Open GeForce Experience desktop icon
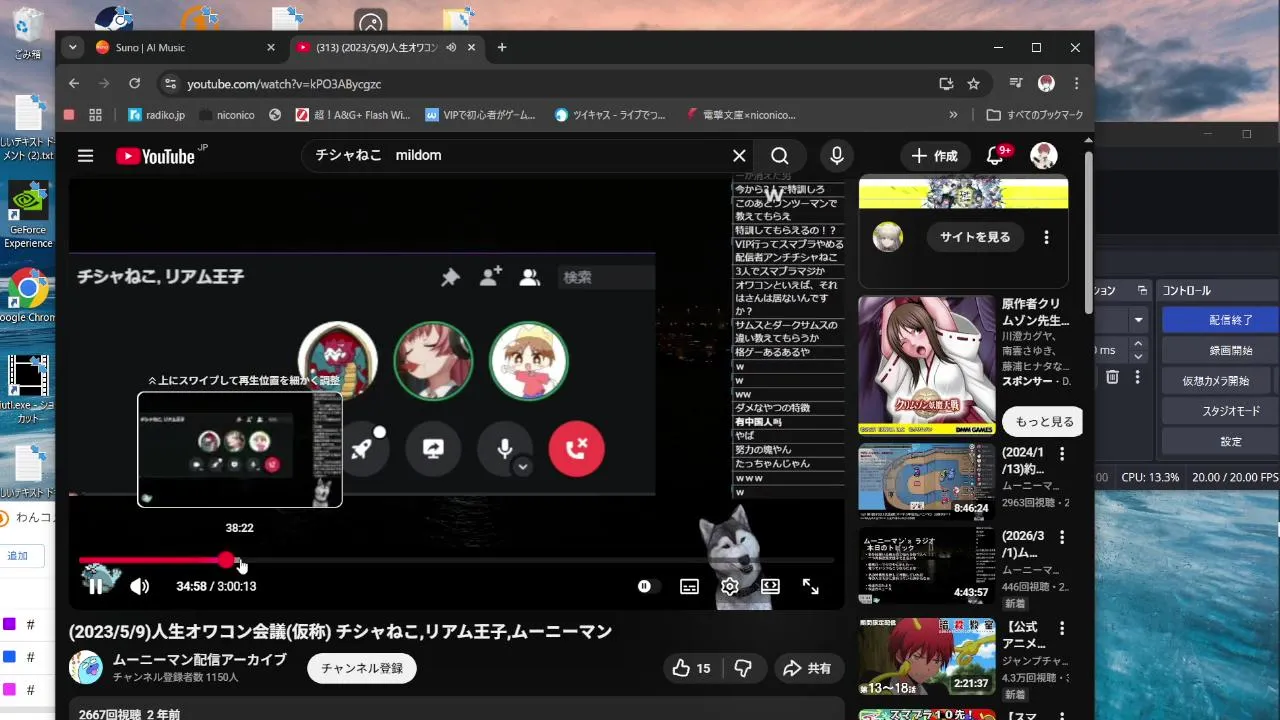The height and width of the screenshot is (720, 1280). pyautogui.click(x=27, y=215)
